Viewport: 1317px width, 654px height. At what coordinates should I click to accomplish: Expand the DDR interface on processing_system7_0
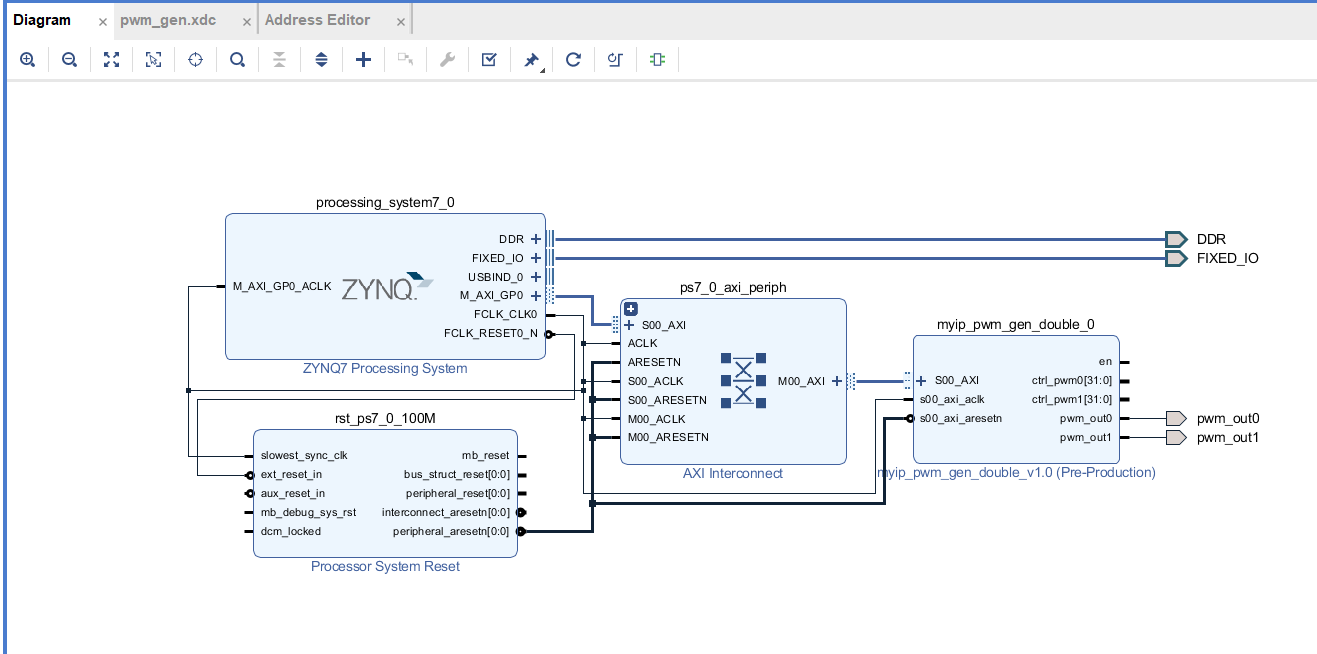point(536,239)
